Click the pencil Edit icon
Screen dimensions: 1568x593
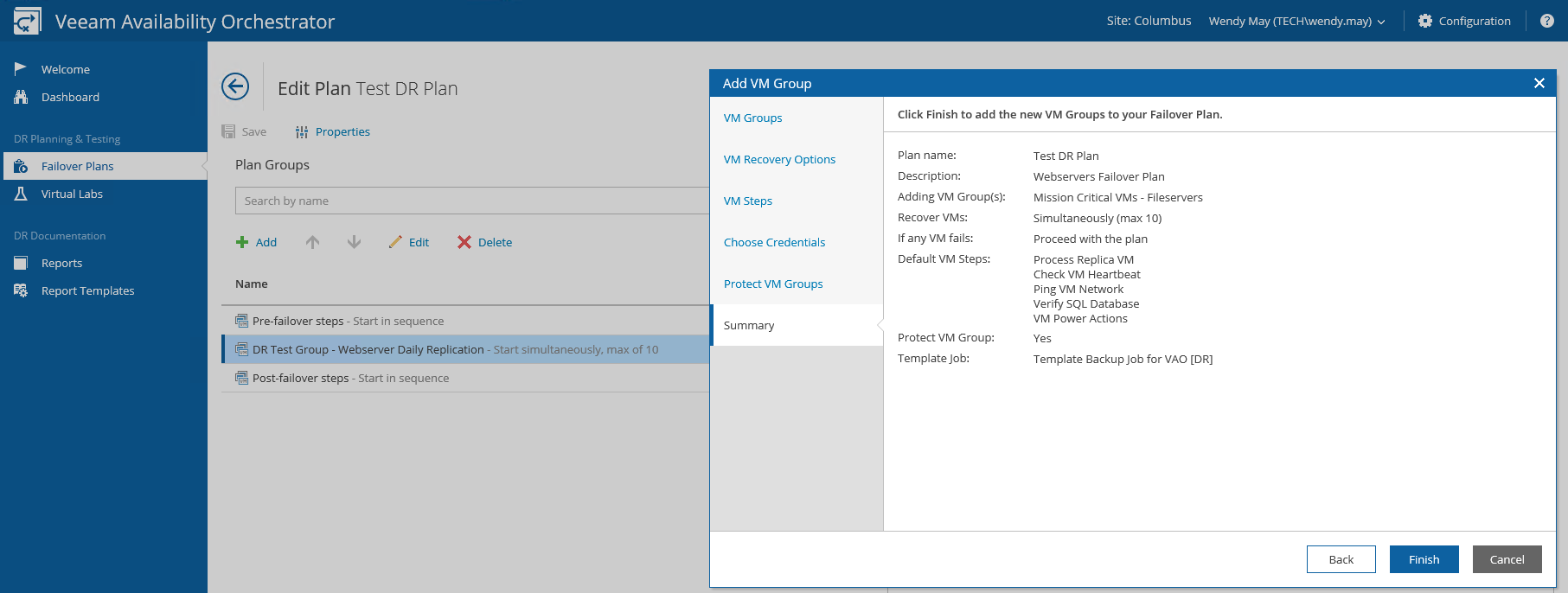point(395,242)
